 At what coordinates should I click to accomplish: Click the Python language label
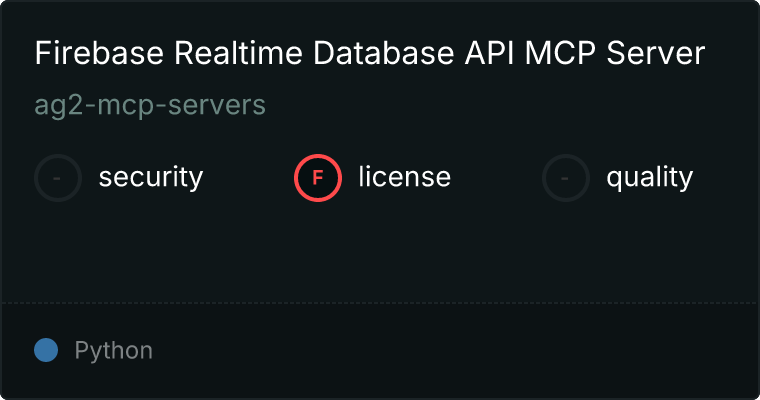pos(114,351)
